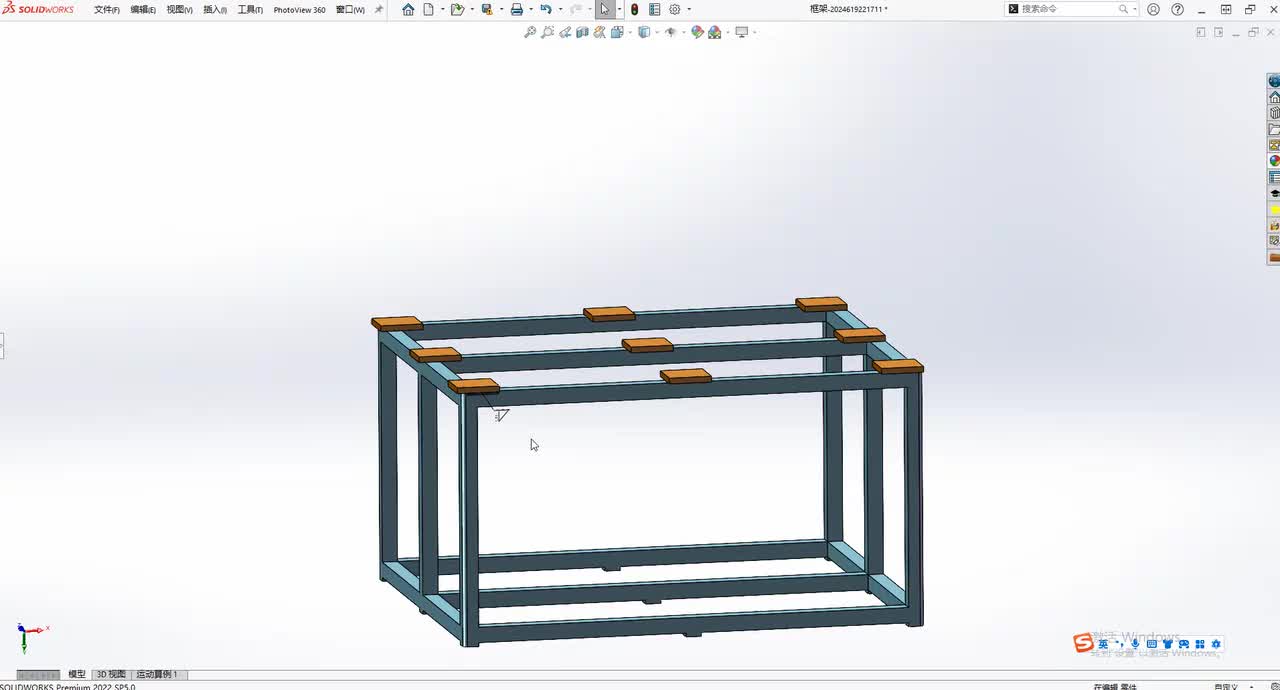
Task: Open the 窗口(W) menu
Action: click(350, 10)
